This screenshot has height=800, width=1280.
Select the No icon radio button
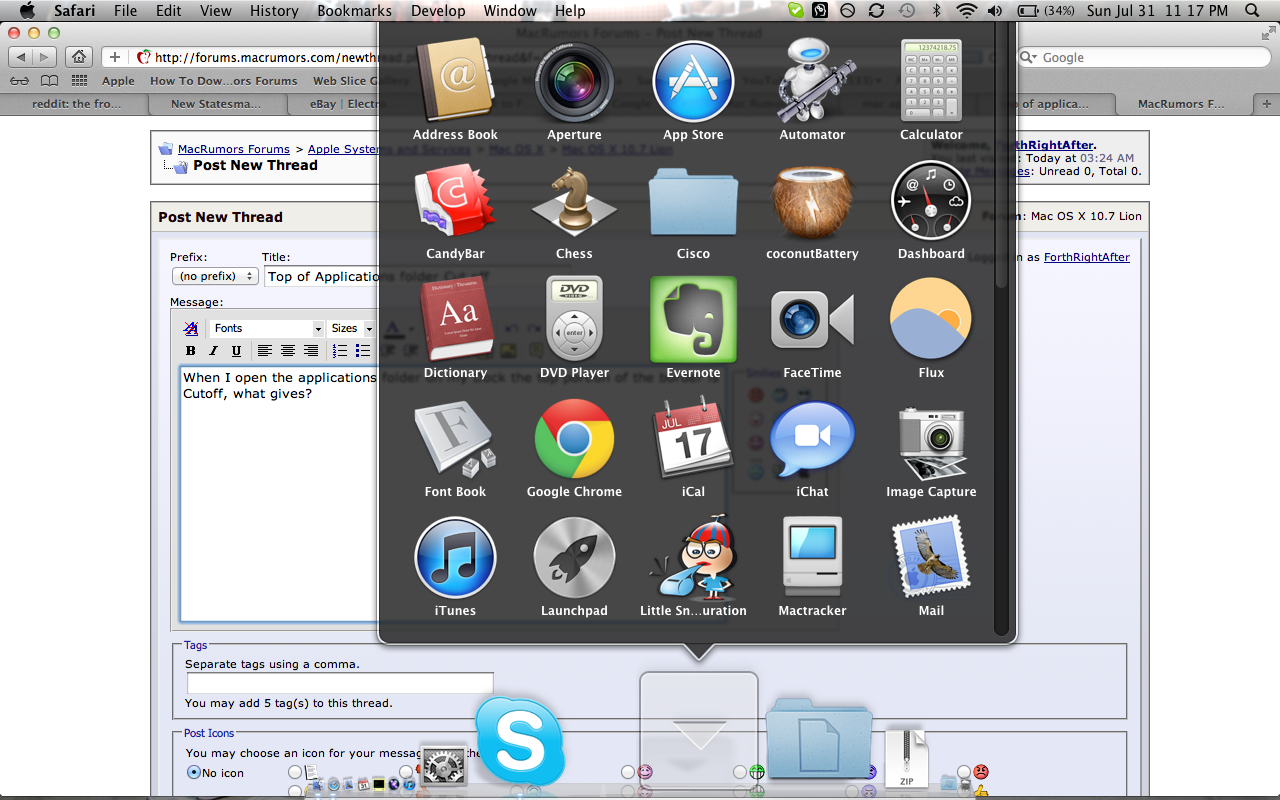(194, 773)
